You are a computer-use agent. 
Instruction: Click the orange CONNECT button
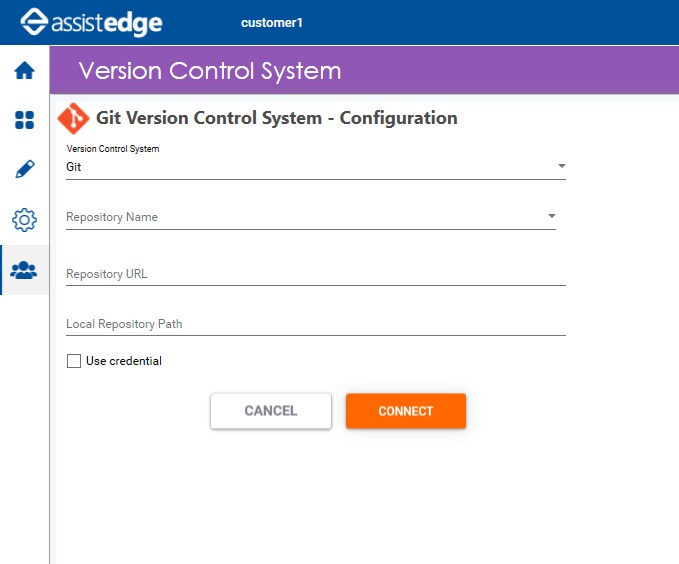(406, 411)
